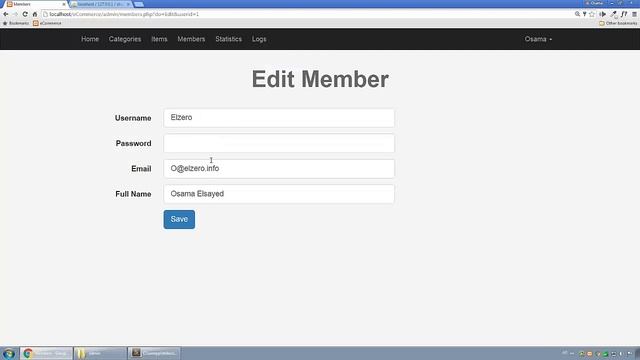Open a new browser tab
The height and width of the screenshot is (360, 640).
tap(139, 4)
